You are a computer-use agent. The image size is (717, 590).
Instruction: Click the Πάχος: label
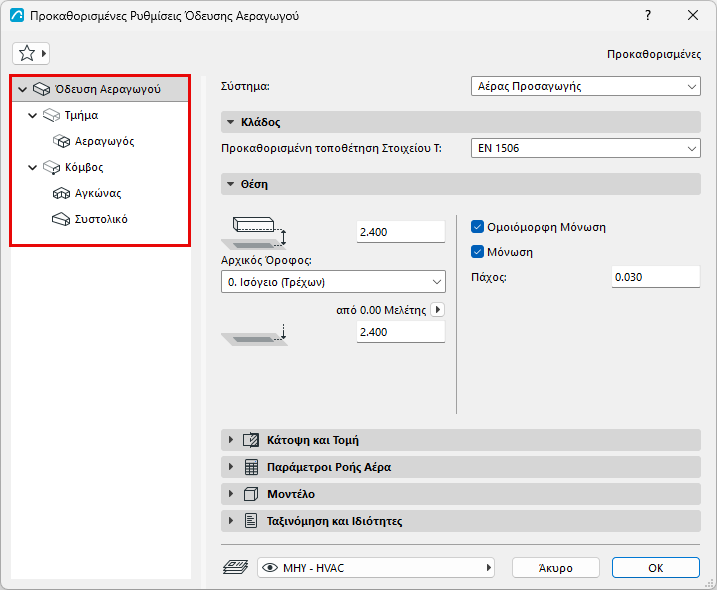(489, 277)
